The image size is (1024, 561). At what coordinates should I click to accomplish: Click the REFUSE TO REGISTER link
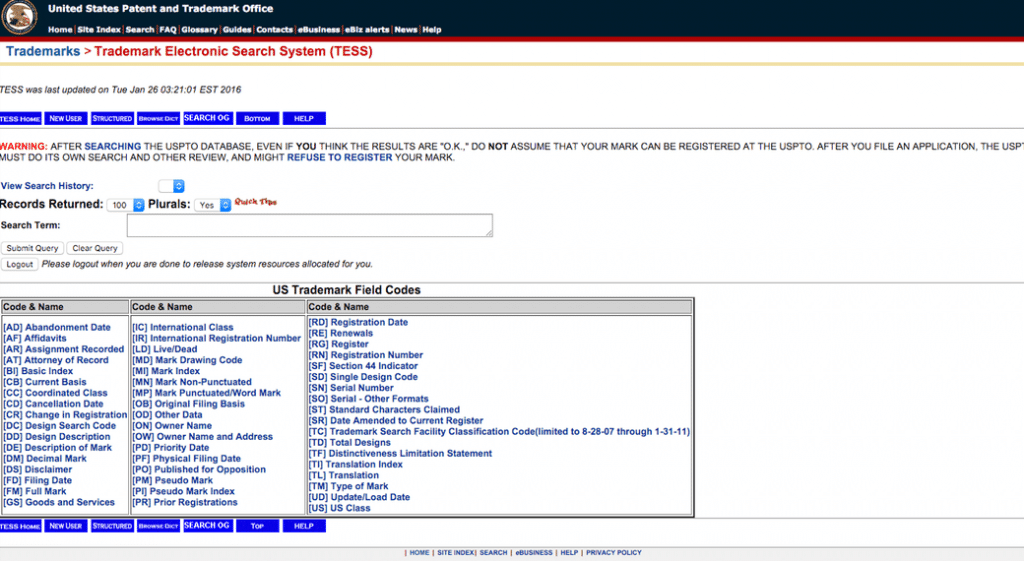point(340,157)
